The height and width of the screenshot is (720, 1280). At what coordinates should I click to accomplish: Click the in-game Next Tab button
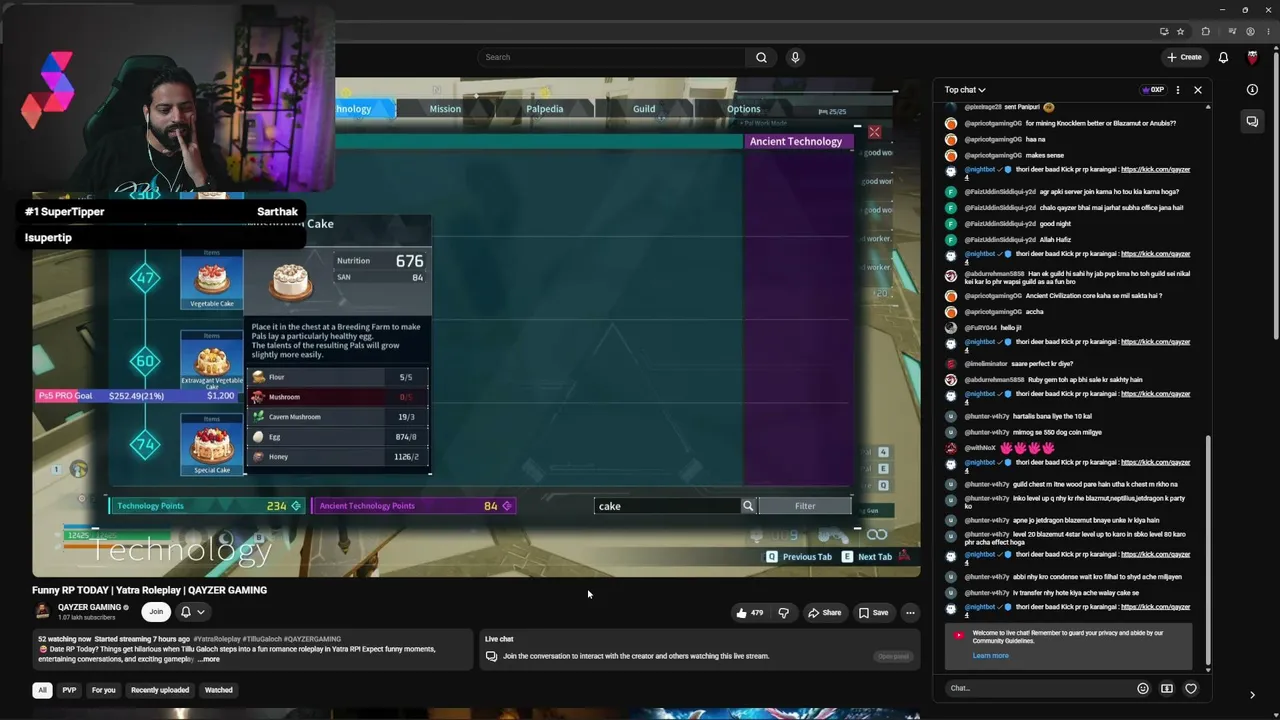coord(866,557)
